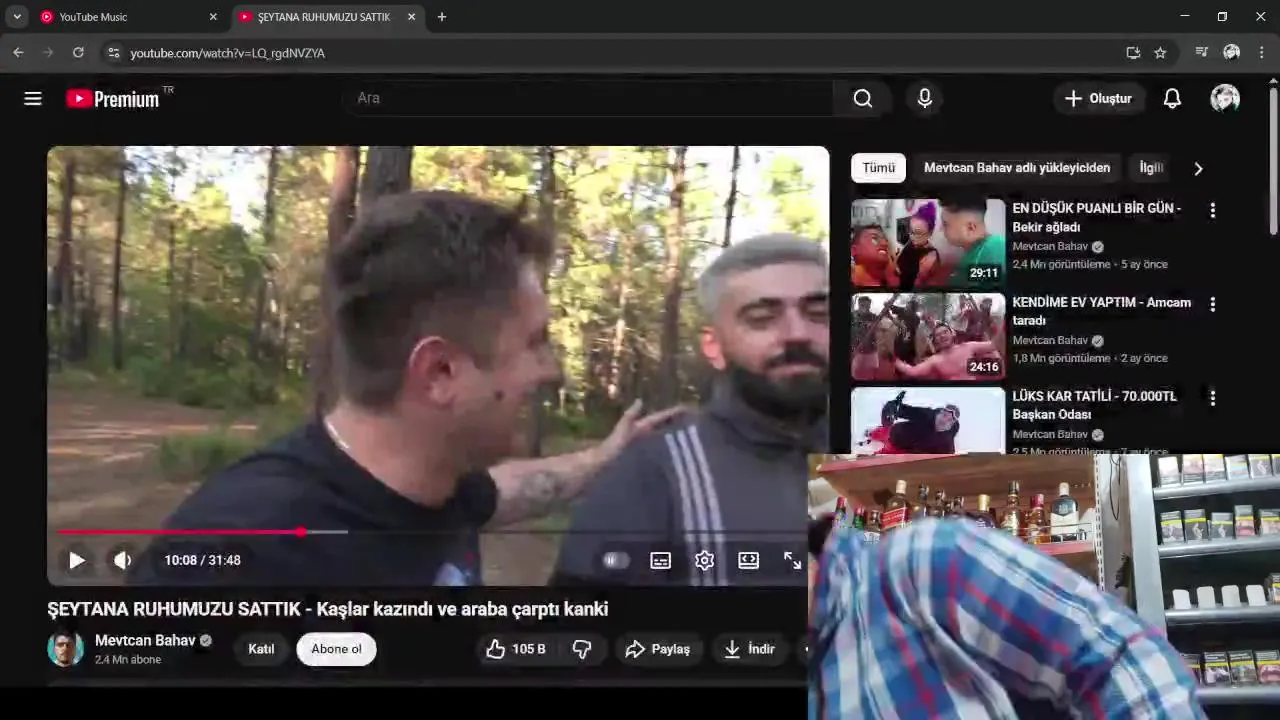The height and width of the screenshot is (720, 1280).
Task: Open KENDİME EV YAPTIM video thumbnail
Action: 928,337
